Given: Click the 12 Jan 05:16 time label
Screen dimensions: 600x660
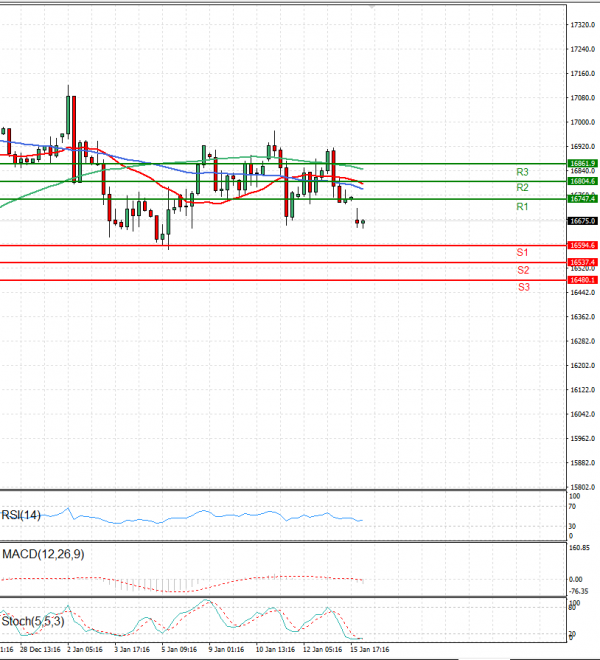Looking at the screenshot, I should (x=322, y=649).
